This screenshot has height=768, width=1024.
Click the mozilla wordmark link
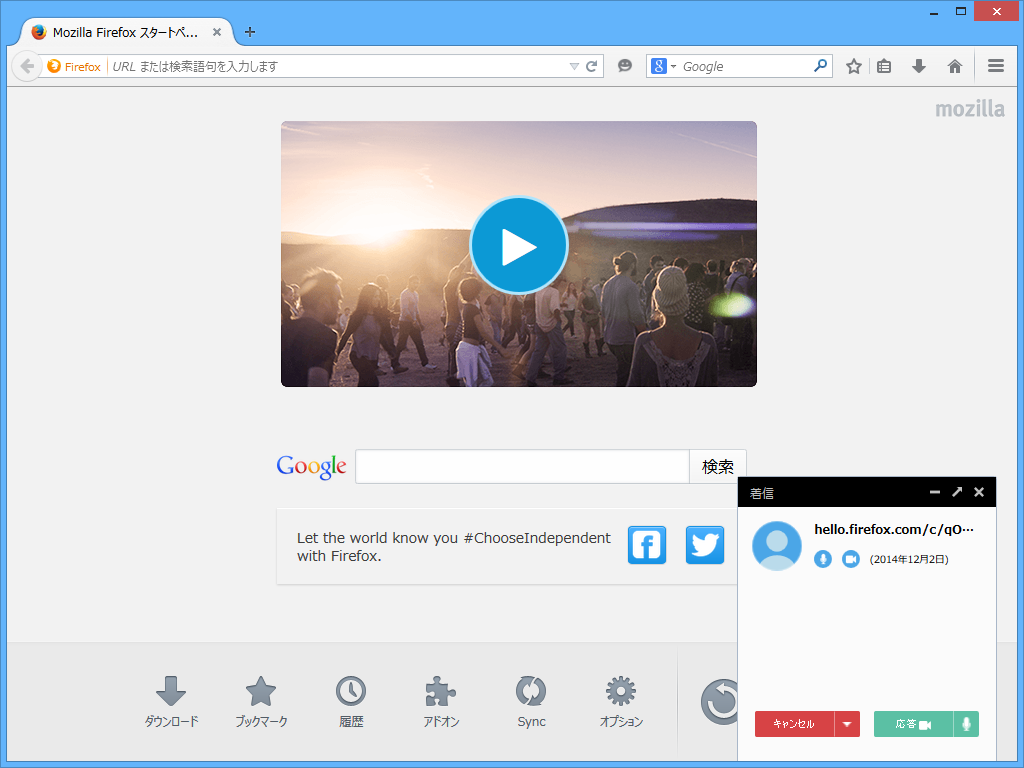click(970, 109)
